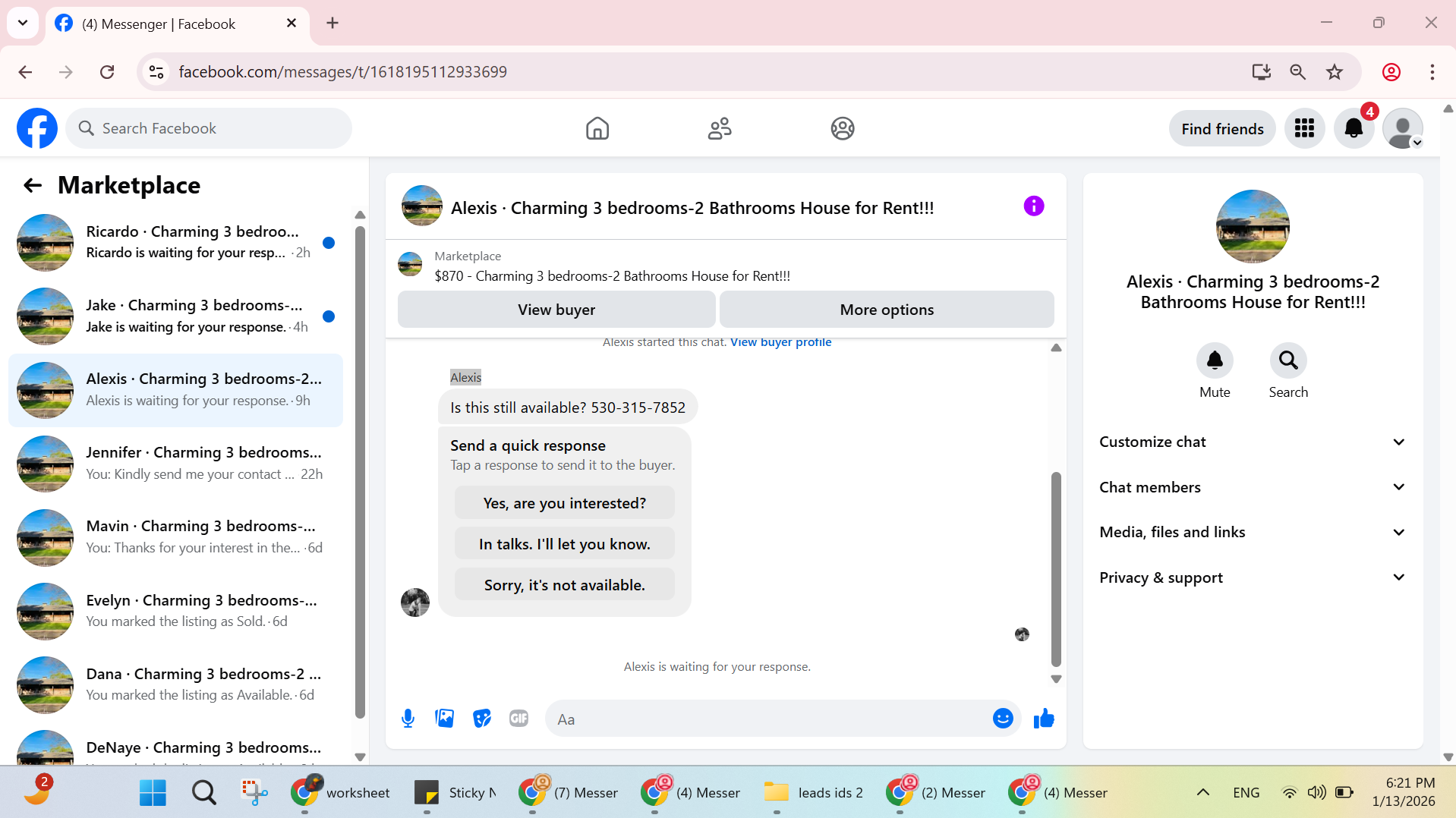Open the tab search dropdown in Chrome
The height and width of the screenshot is (818, 1456).
point(23,23)
